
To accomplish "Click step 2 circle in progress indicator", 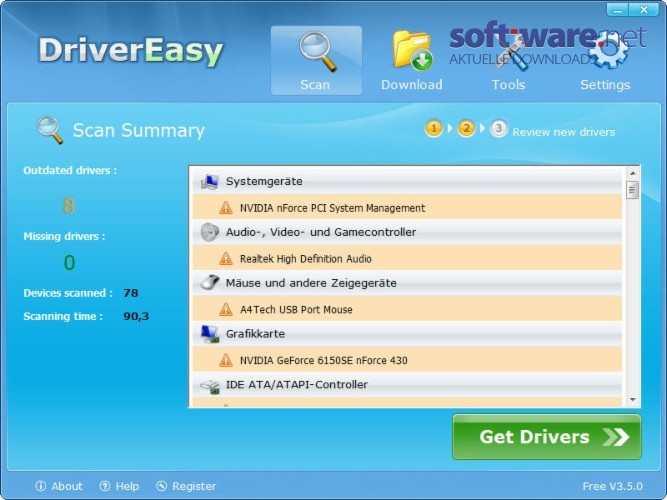I will tap(466, 128).
